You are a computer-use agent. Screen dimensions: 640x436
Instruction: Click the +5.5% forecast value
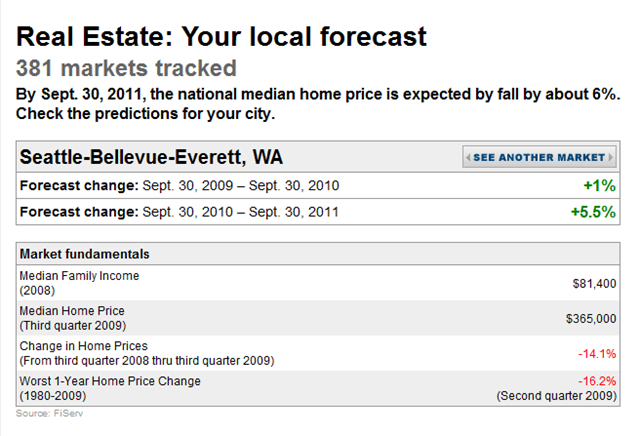[593, 212]
